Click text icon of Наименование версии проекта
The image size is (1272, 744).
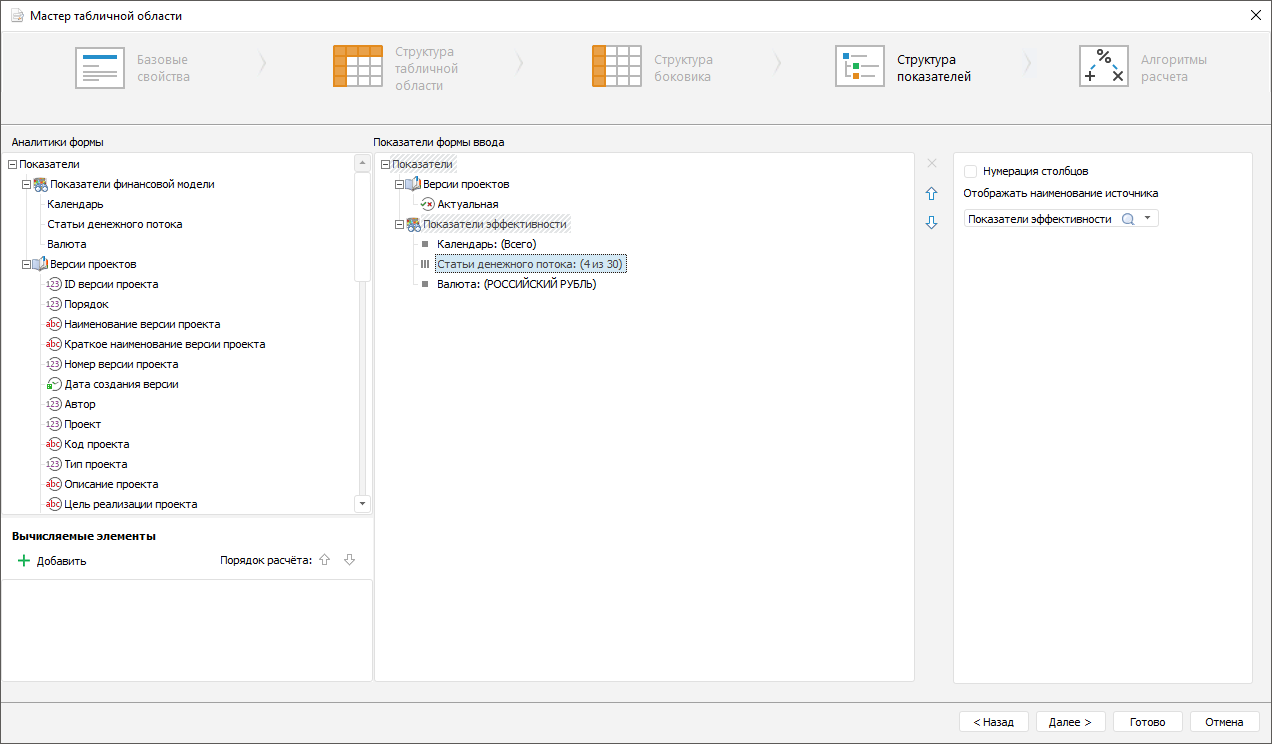[x=54, y=324]
